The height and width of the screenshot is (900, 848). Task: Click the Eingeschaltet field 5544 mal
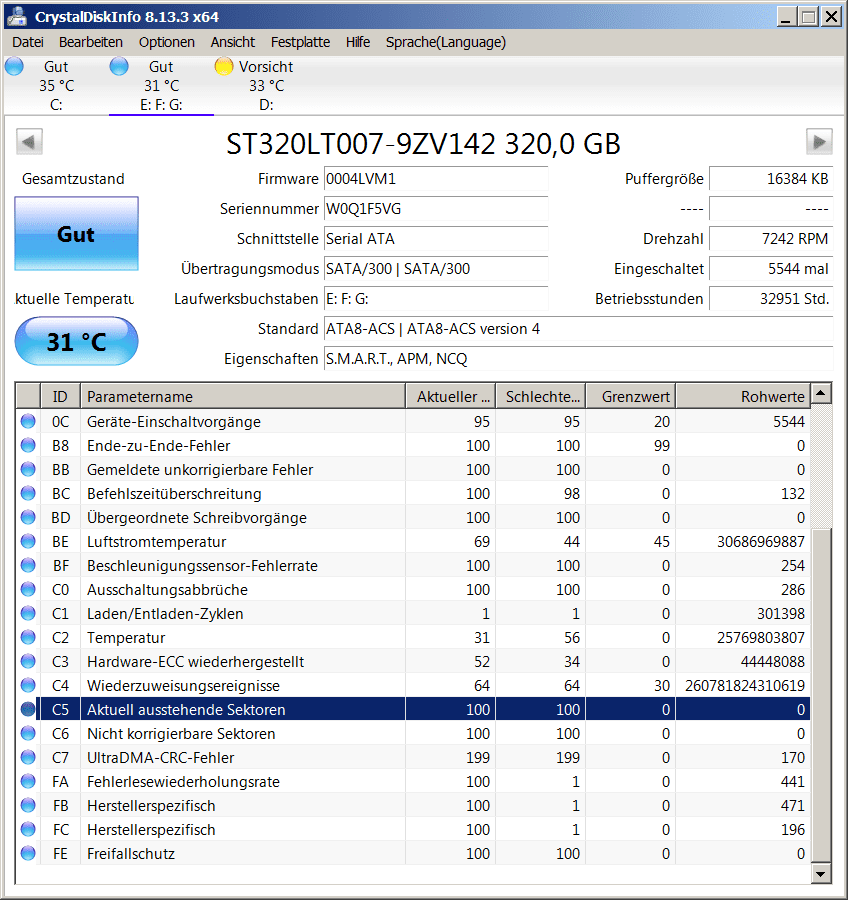pos(771,269)
